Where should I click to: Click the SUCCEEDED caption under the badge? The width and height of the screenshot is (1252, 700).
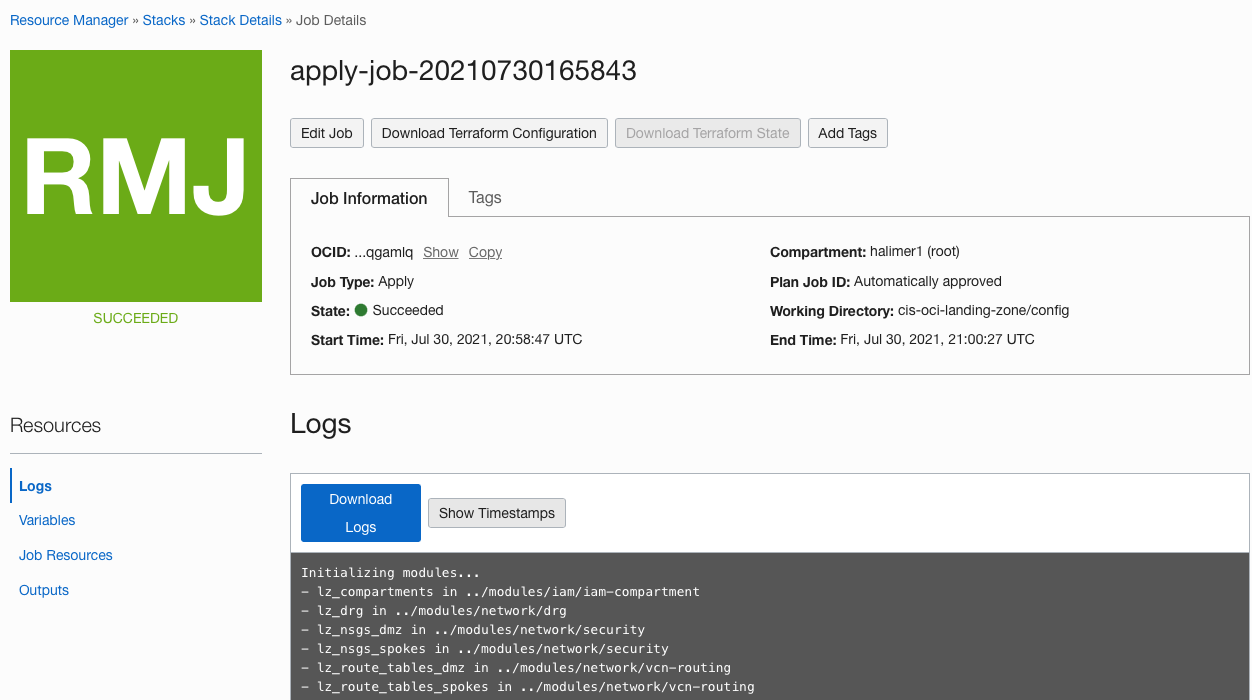click(135, 317)
